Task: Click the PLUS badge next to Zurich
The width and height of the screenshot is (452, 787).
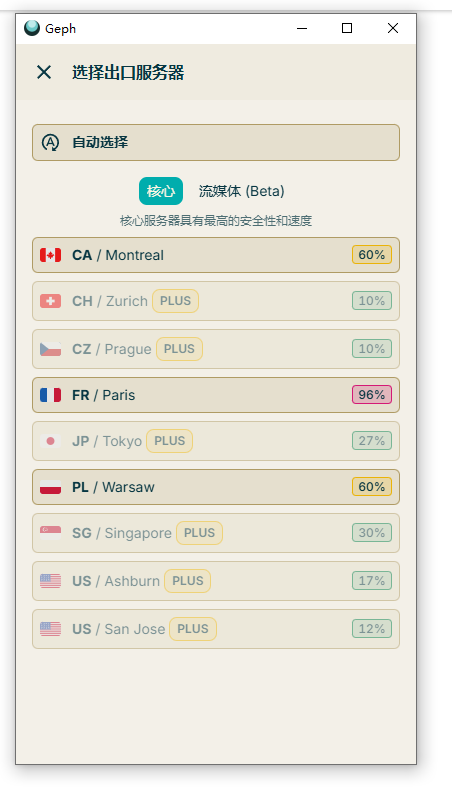Action: point(175,301)
